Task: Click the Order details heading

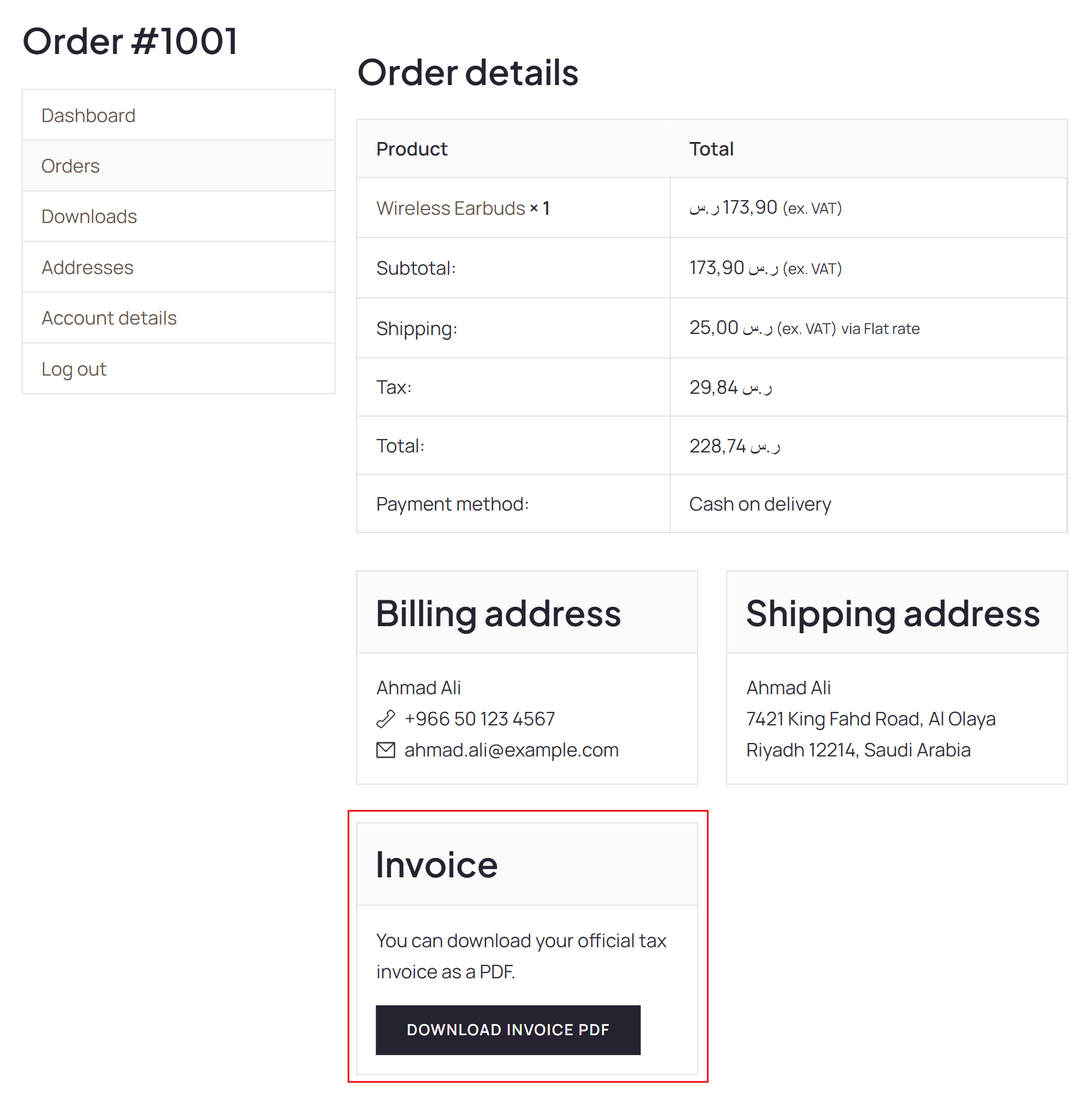Action: 468,73
